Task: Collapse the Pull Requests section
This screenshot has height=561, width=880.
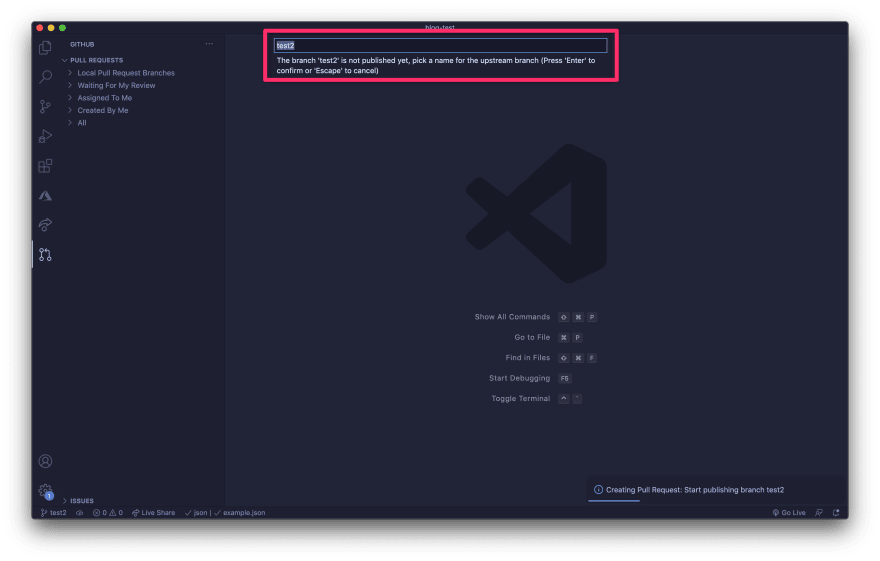Action: point(97,60)
